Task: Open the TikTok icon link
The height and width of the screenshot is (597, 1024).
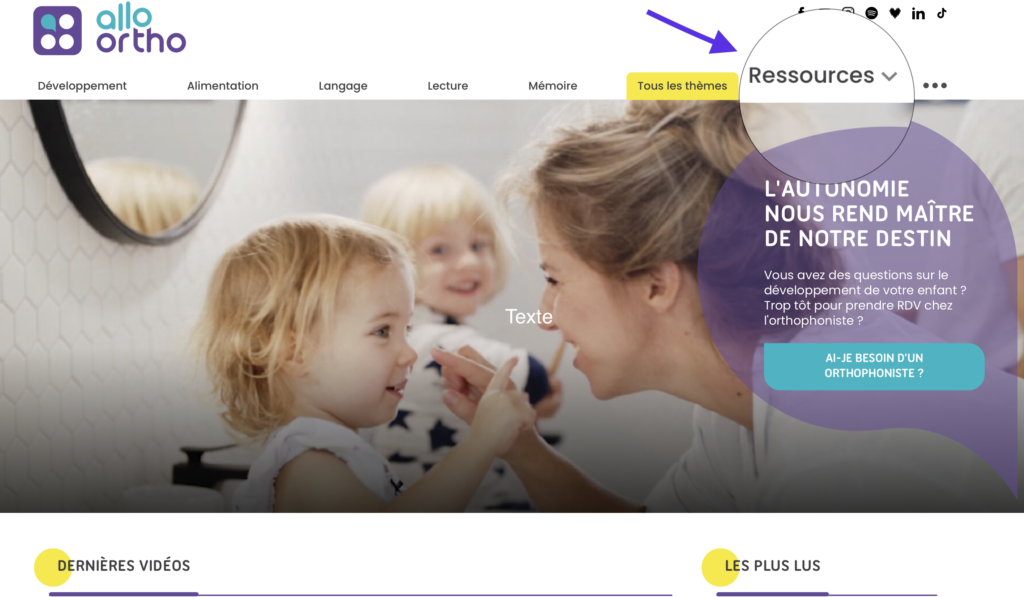Action: (942, 13)
